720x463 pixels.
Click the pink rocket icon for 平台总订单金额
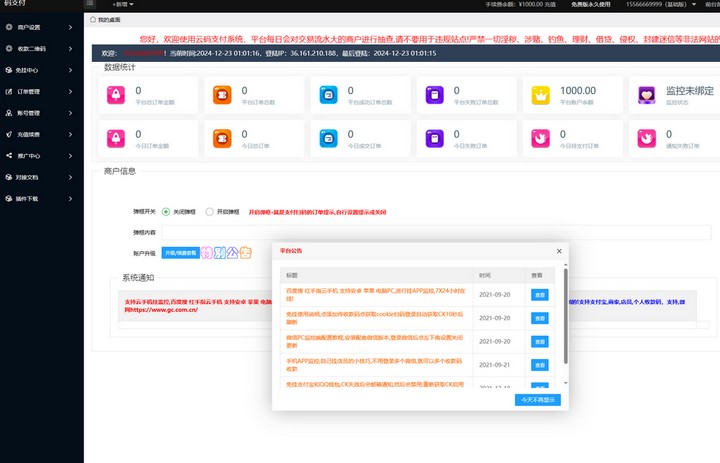coord(115,95)
